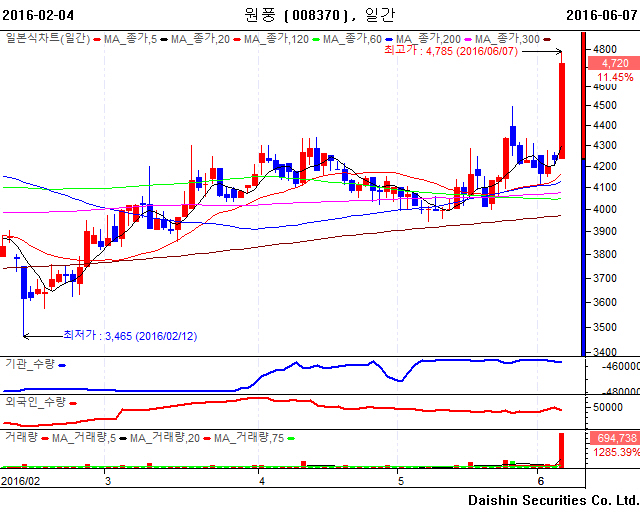Click the 3800 price axis label

[605, 254]
